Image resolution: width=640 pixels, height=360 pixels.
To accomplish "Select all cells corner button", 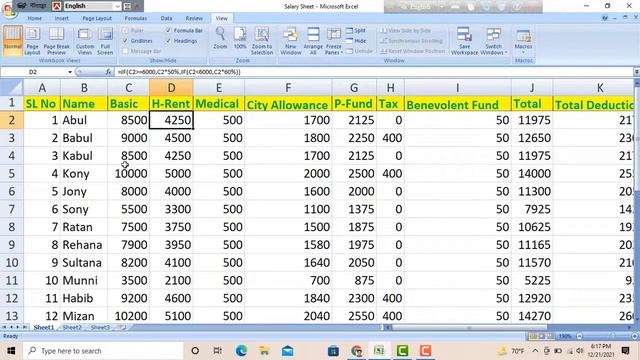I will pos(11,87).
